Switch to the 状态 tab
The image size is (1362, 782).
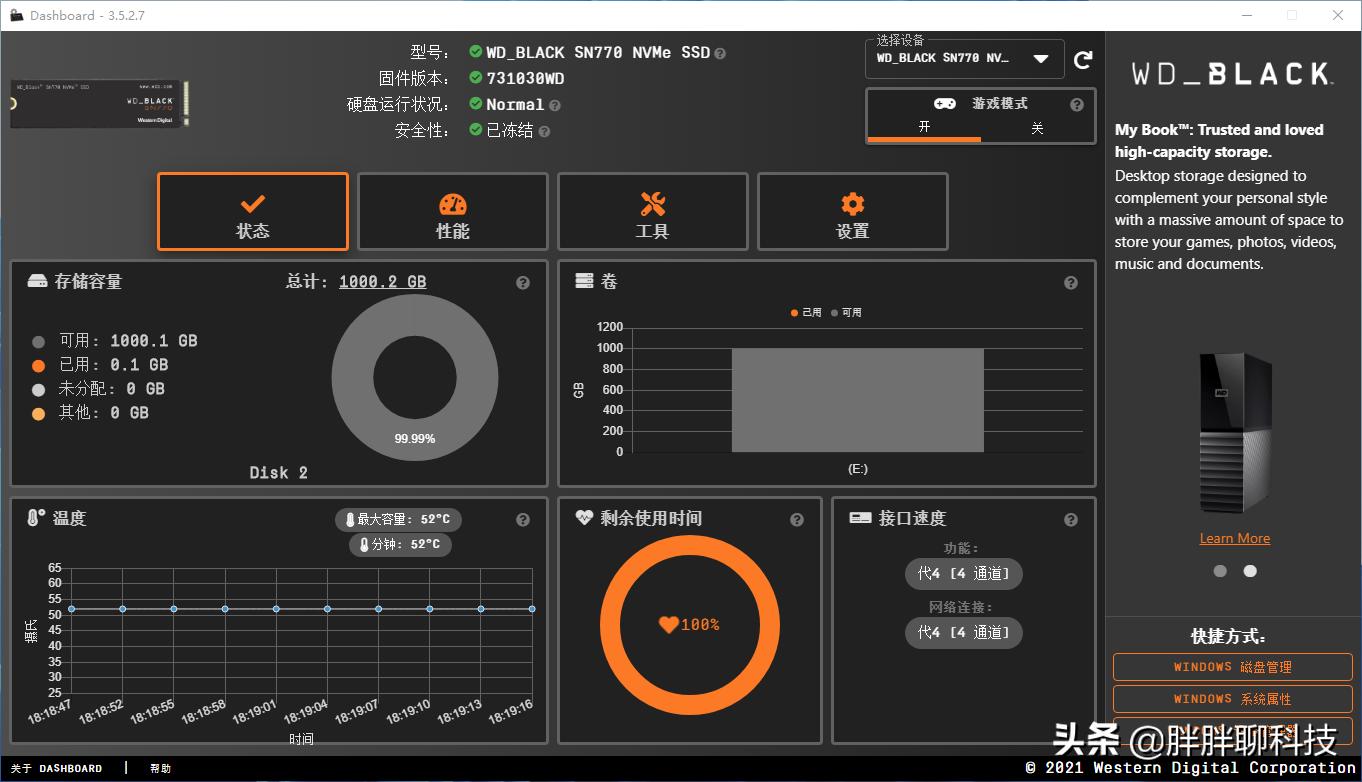click(x=252, y=211)
